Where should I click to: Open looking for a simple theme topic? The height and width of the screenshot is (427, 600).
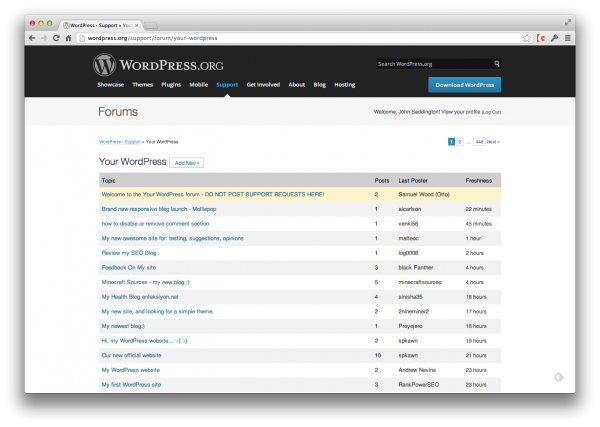click(x=158, y=311)
